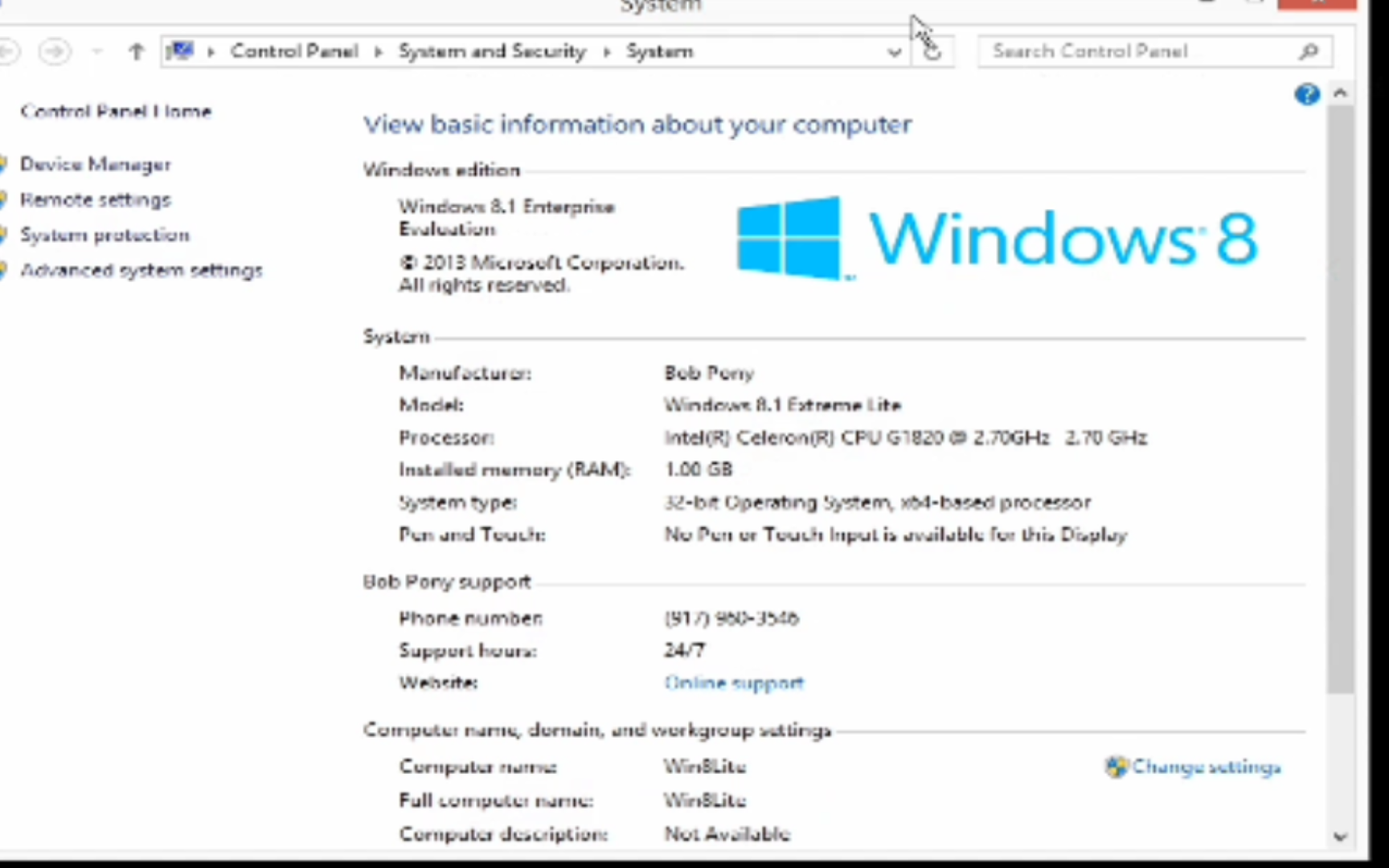
Task: Select System and Security breadcrumb
Action: click(x=492, y=51)
